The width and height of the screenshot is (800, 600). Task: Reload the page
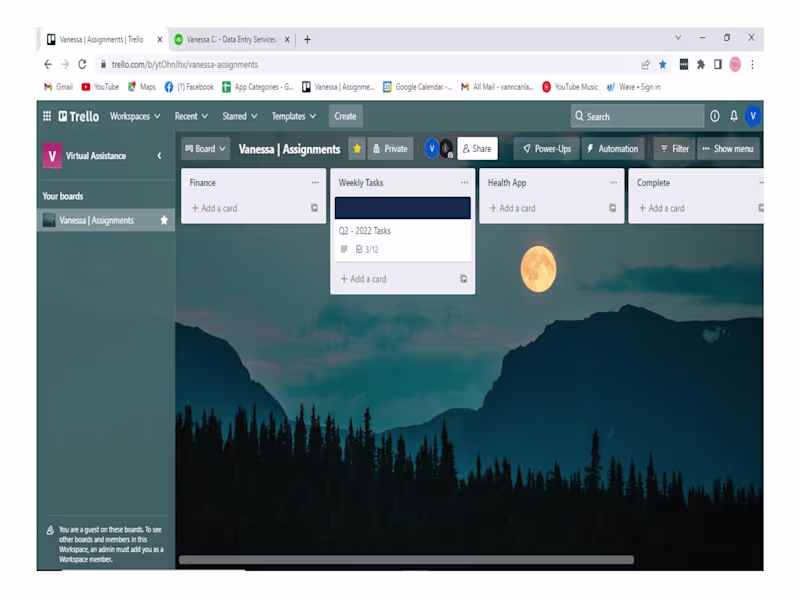point(82,64)
